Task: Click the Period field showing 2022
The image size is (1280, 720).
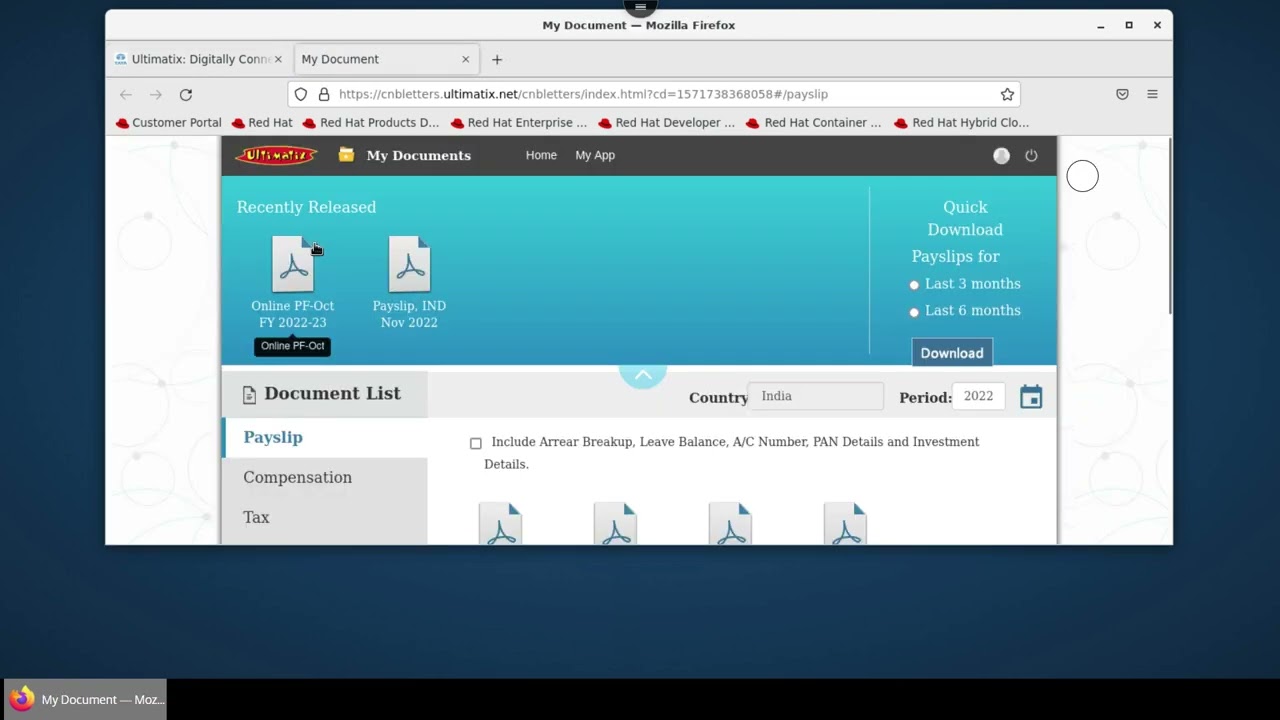Action: point(978,396)
